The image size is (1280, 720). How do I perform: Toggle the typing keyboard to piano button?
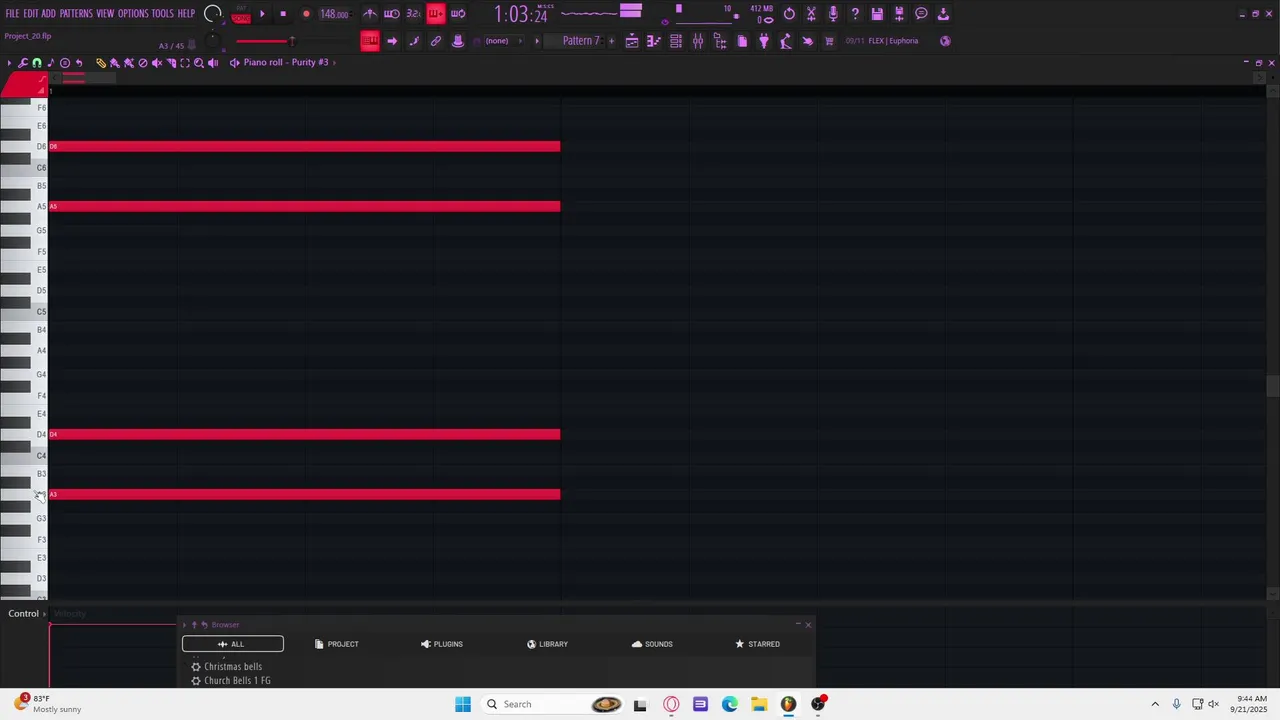[x=370, y=41]
